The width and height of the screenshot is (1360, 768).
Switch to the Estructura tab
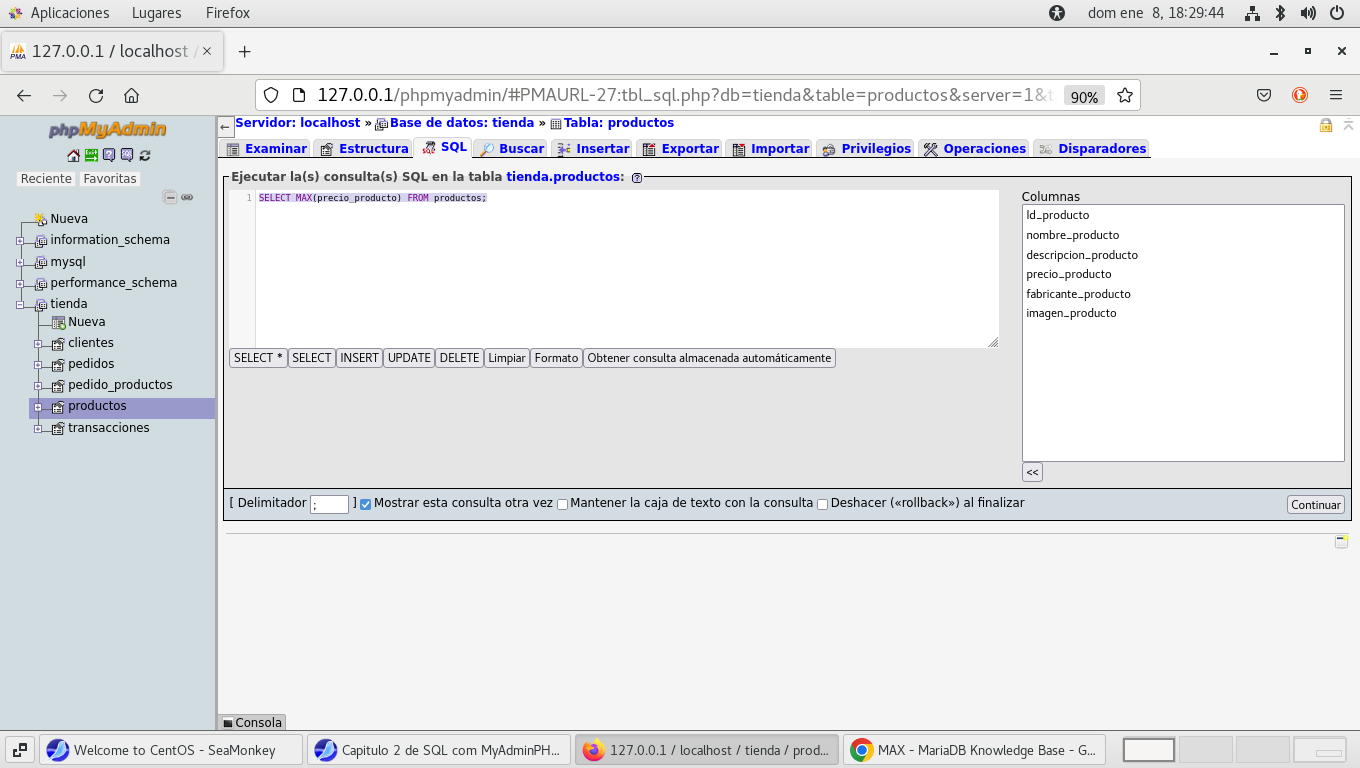[x=364, y=149]
